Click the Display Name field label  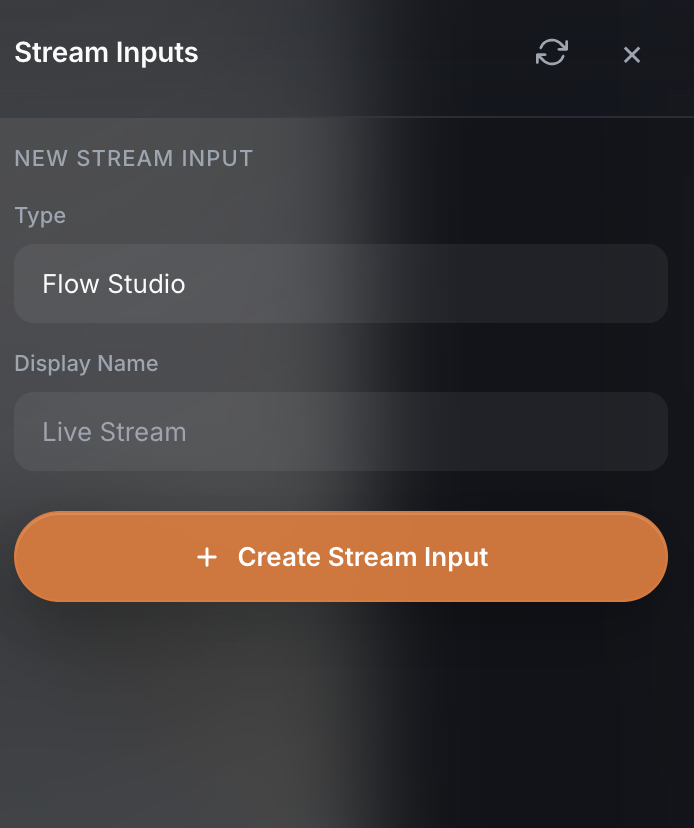click(86, 363)
